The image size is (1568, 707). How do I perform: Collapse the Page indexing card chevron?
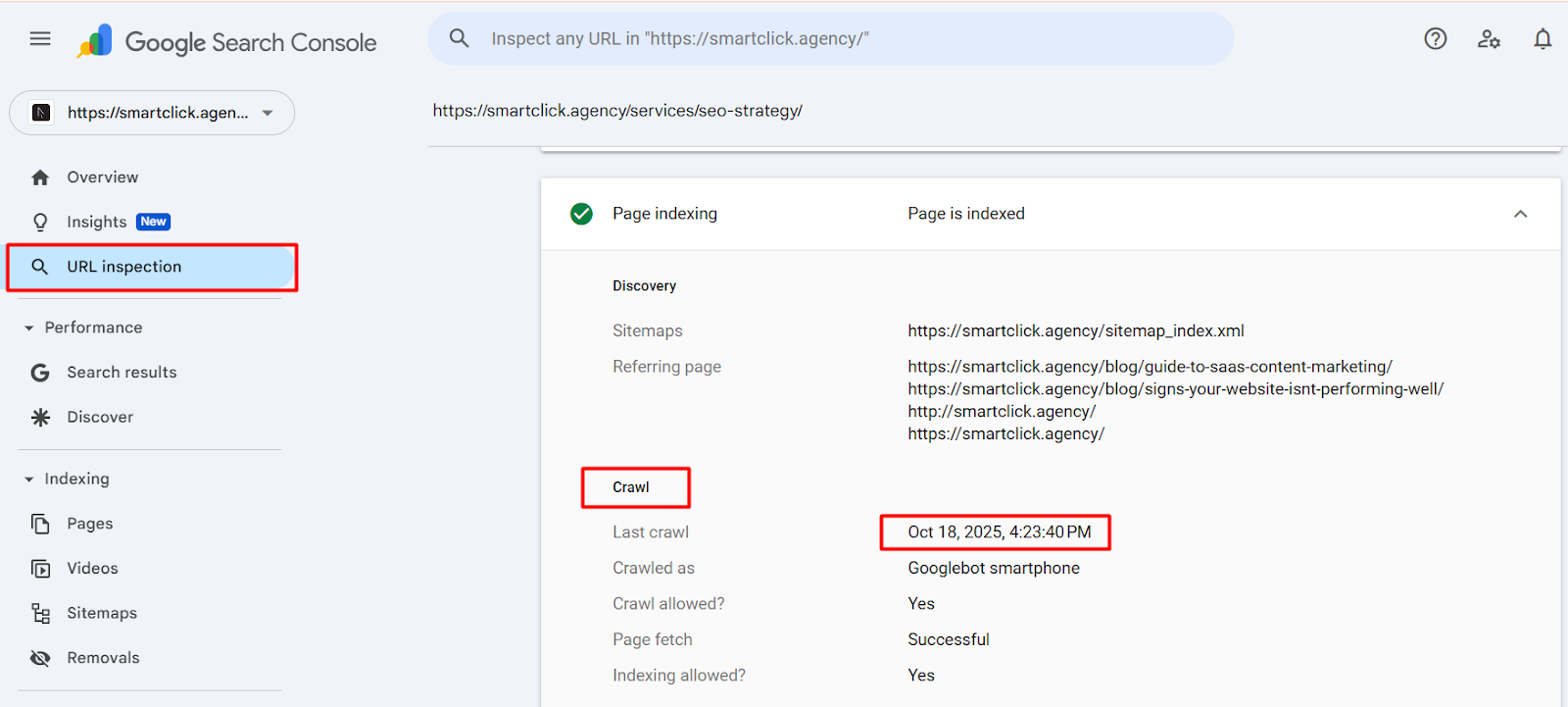[1520, 214]
